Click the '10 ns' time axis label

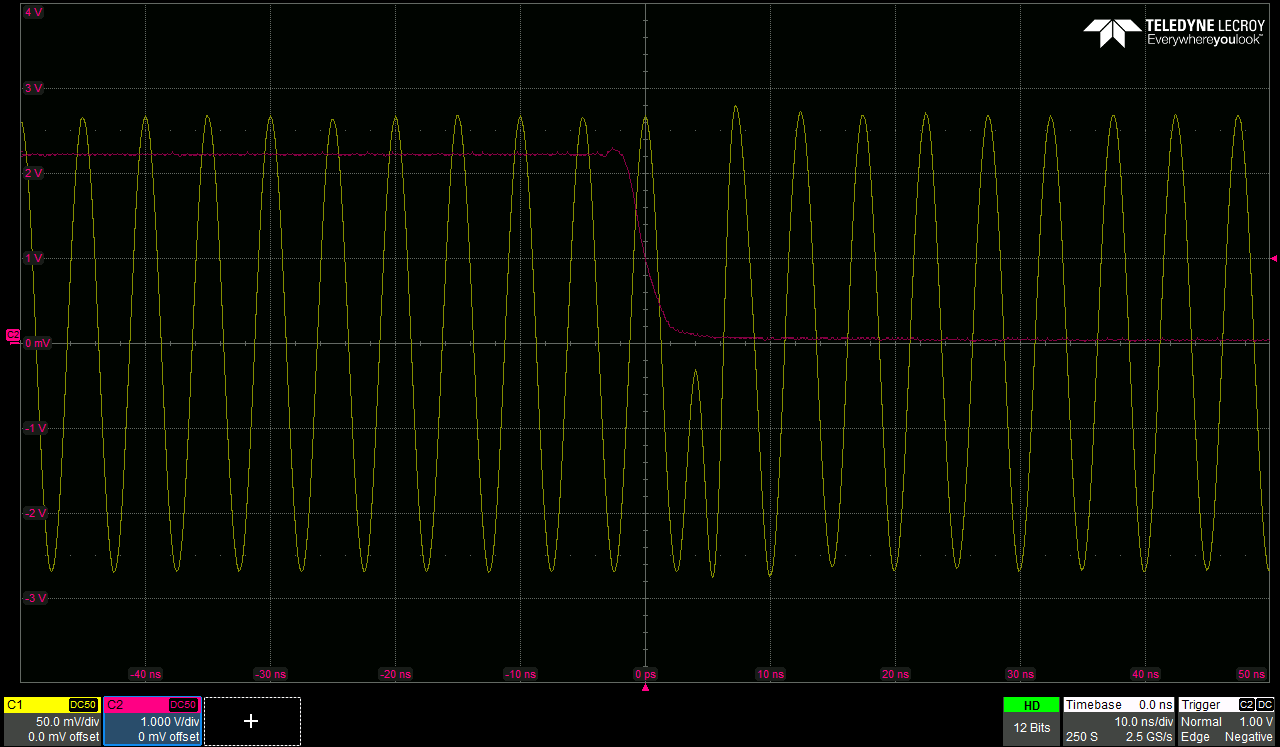pyautogui.click(x=771, y=674)
